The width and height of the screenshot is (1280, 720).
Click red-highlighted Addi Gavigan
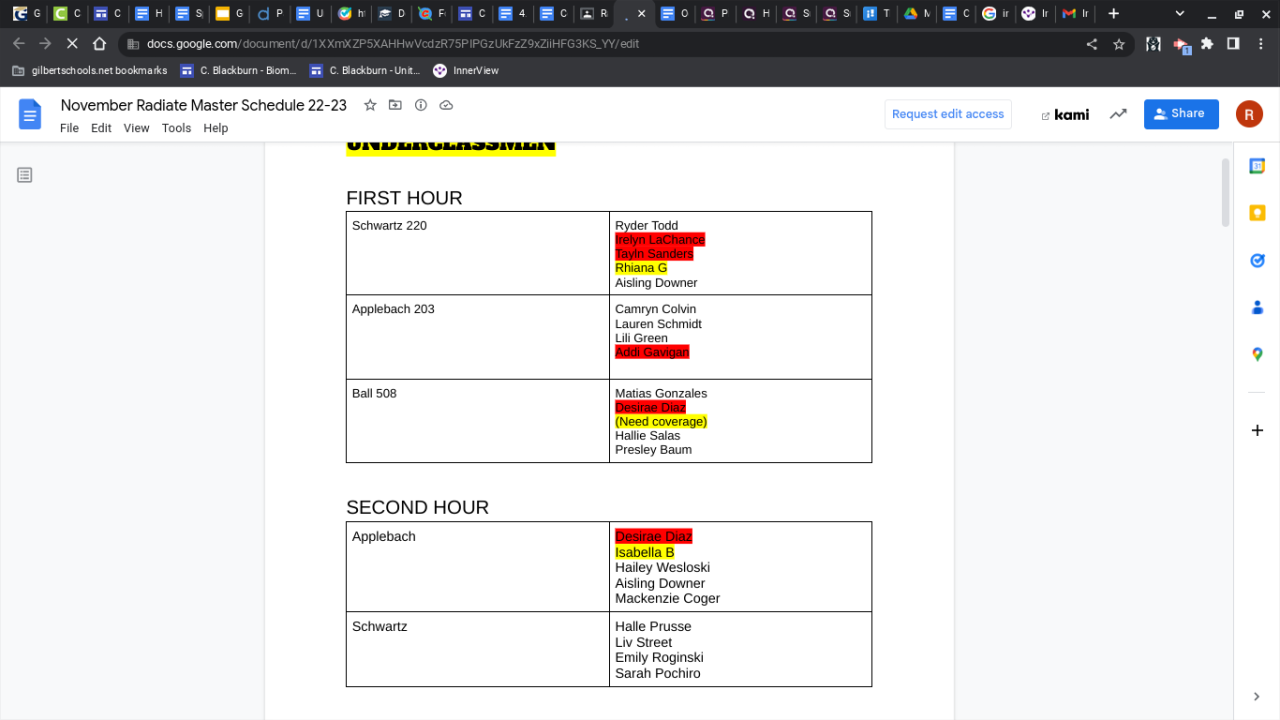(x=652, y=352)
